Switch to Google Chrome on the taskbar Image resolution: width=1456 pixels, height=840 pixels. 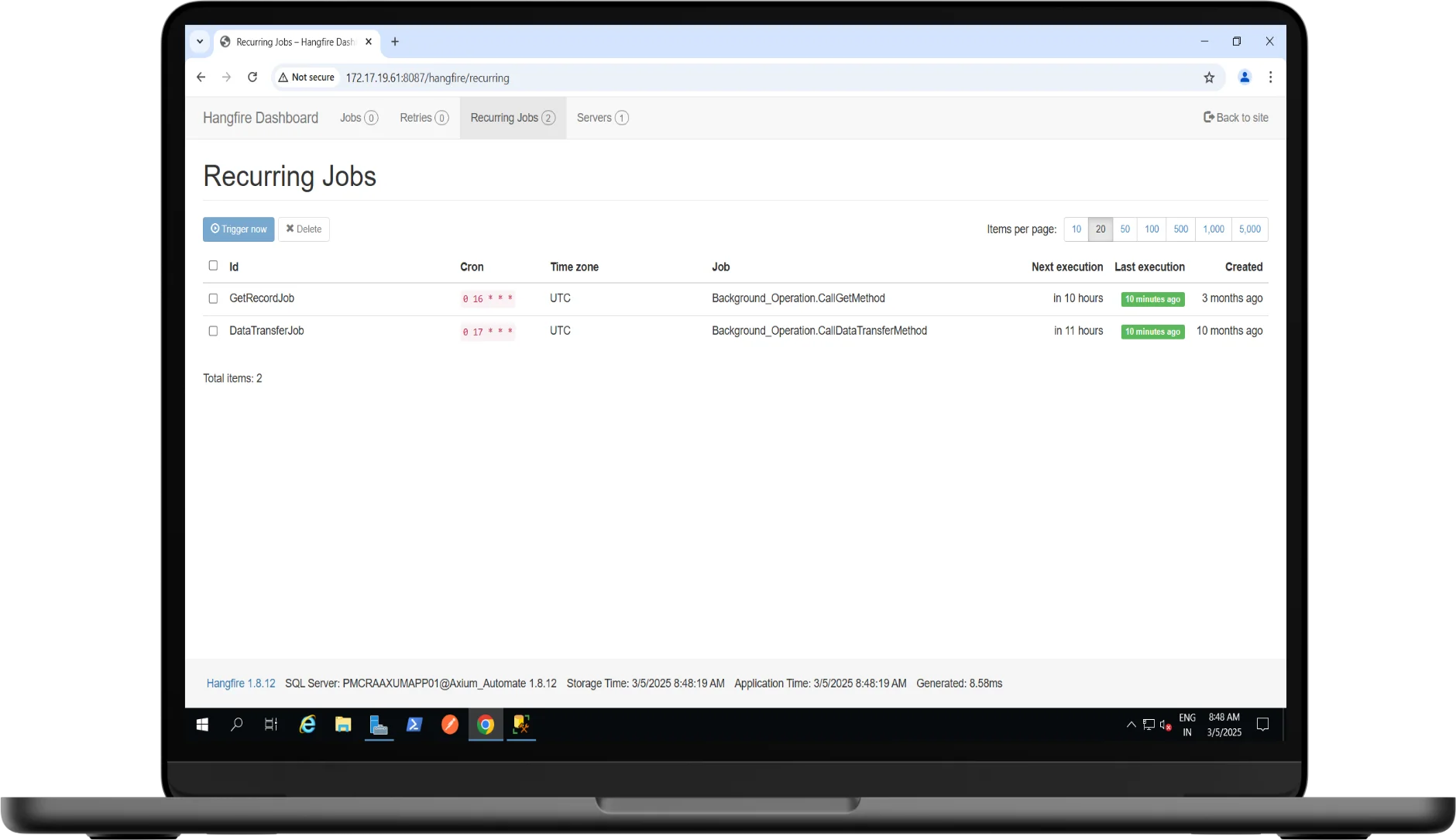pos(486,725)
